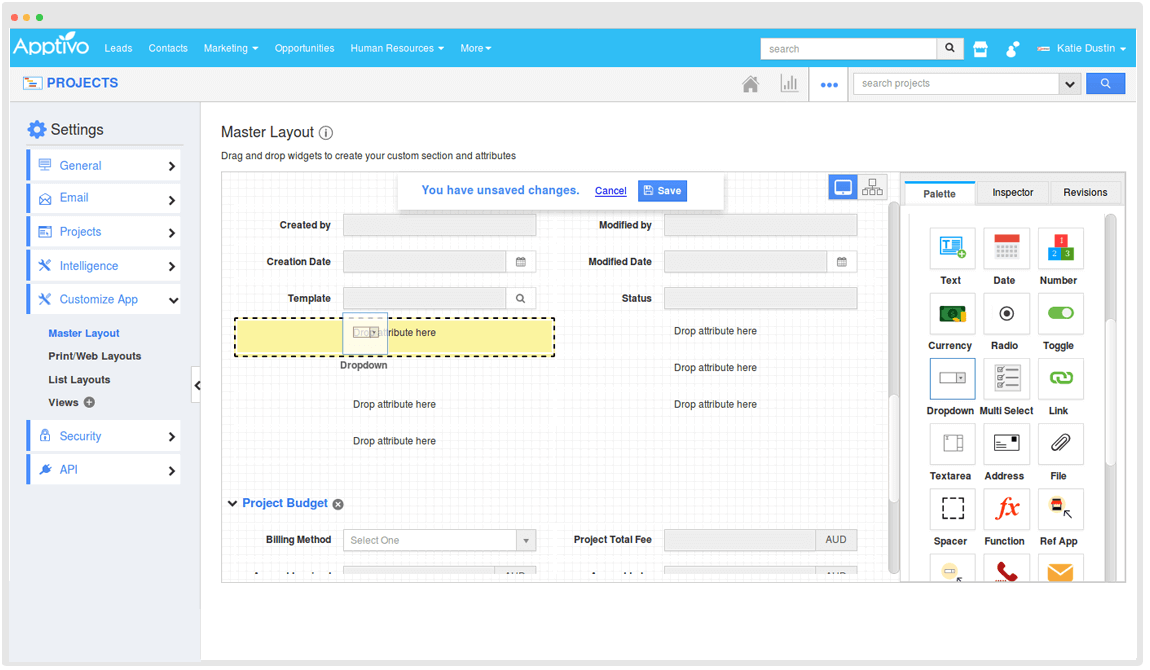
Task: Save the unsaved layout changes
Action: click(x=662, y=191)
